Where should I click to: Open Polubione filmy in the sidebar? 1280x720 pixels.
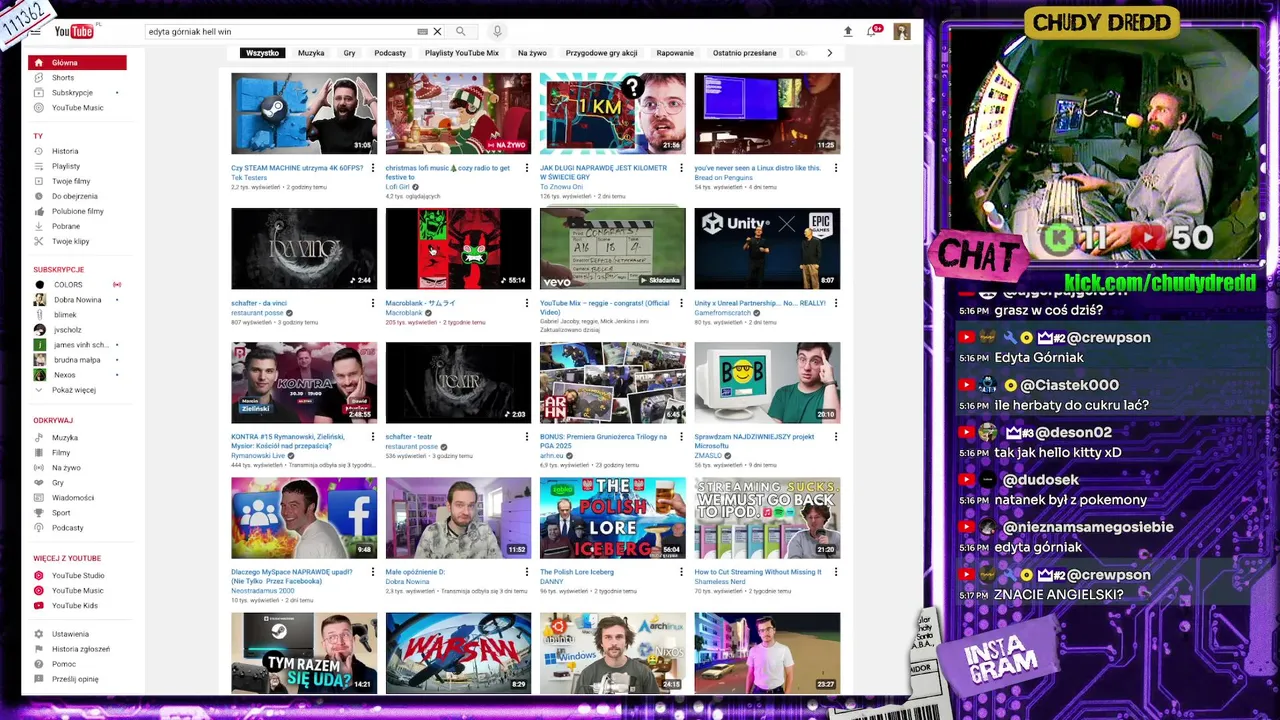point(77,211)
